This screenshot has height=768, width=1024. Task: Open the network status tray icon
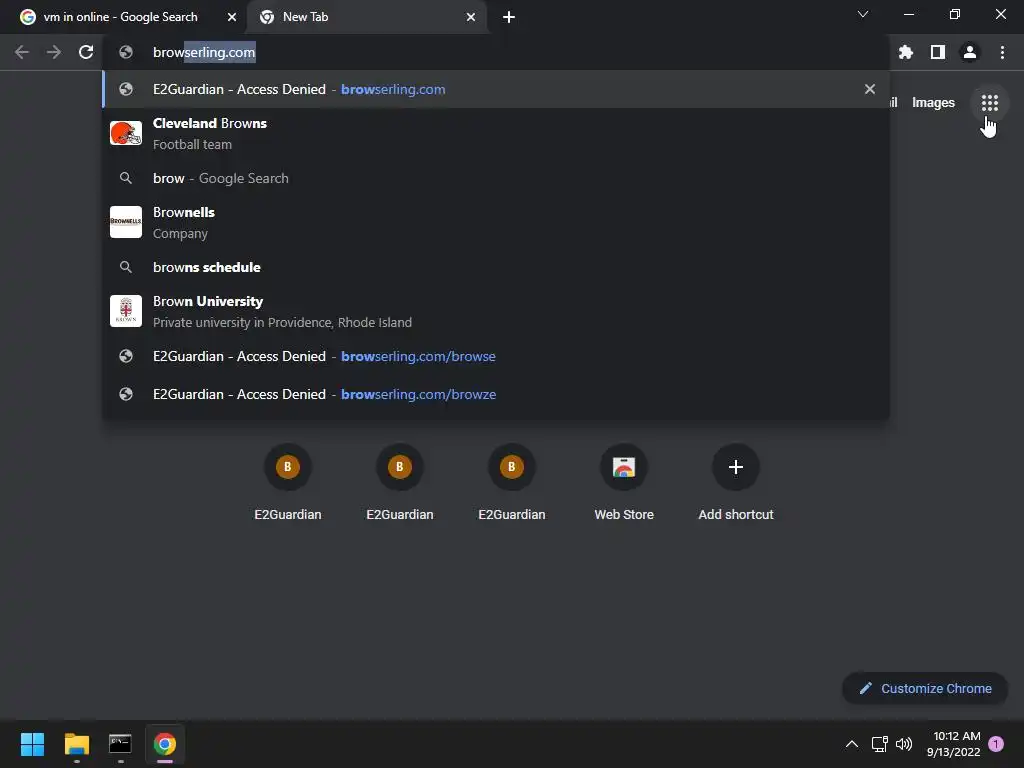coord(879,744)
